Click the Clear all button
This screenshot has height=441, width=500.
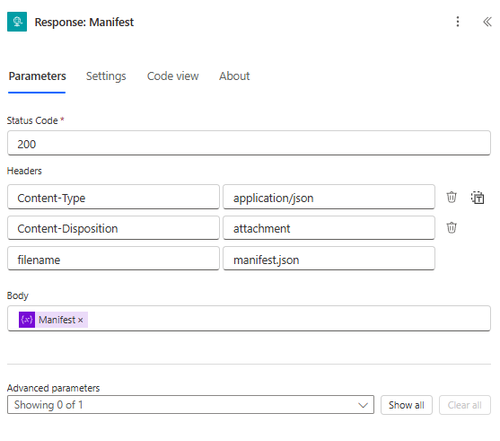(x=465, y=405)
